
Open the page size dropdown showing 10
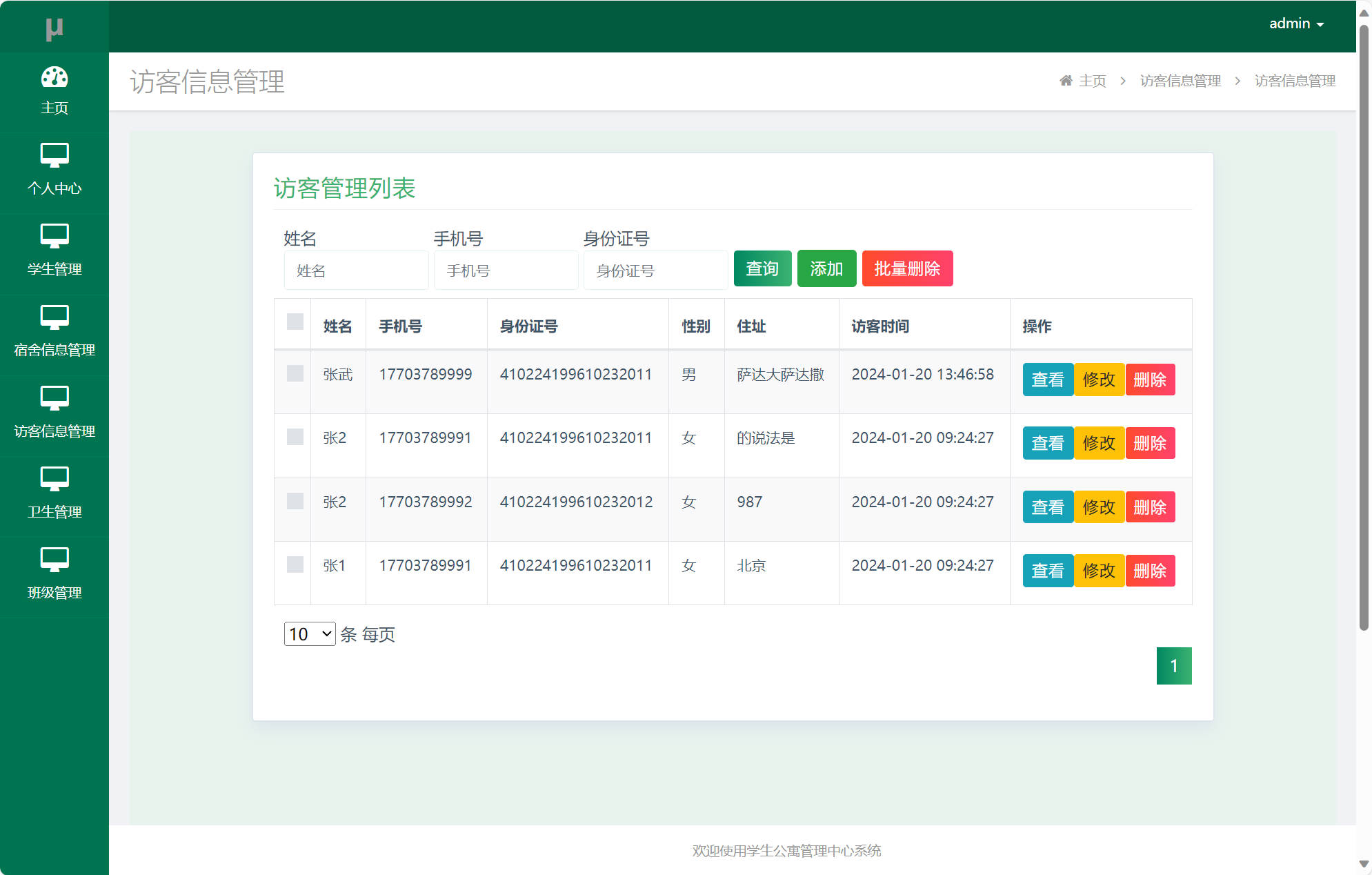309,633
